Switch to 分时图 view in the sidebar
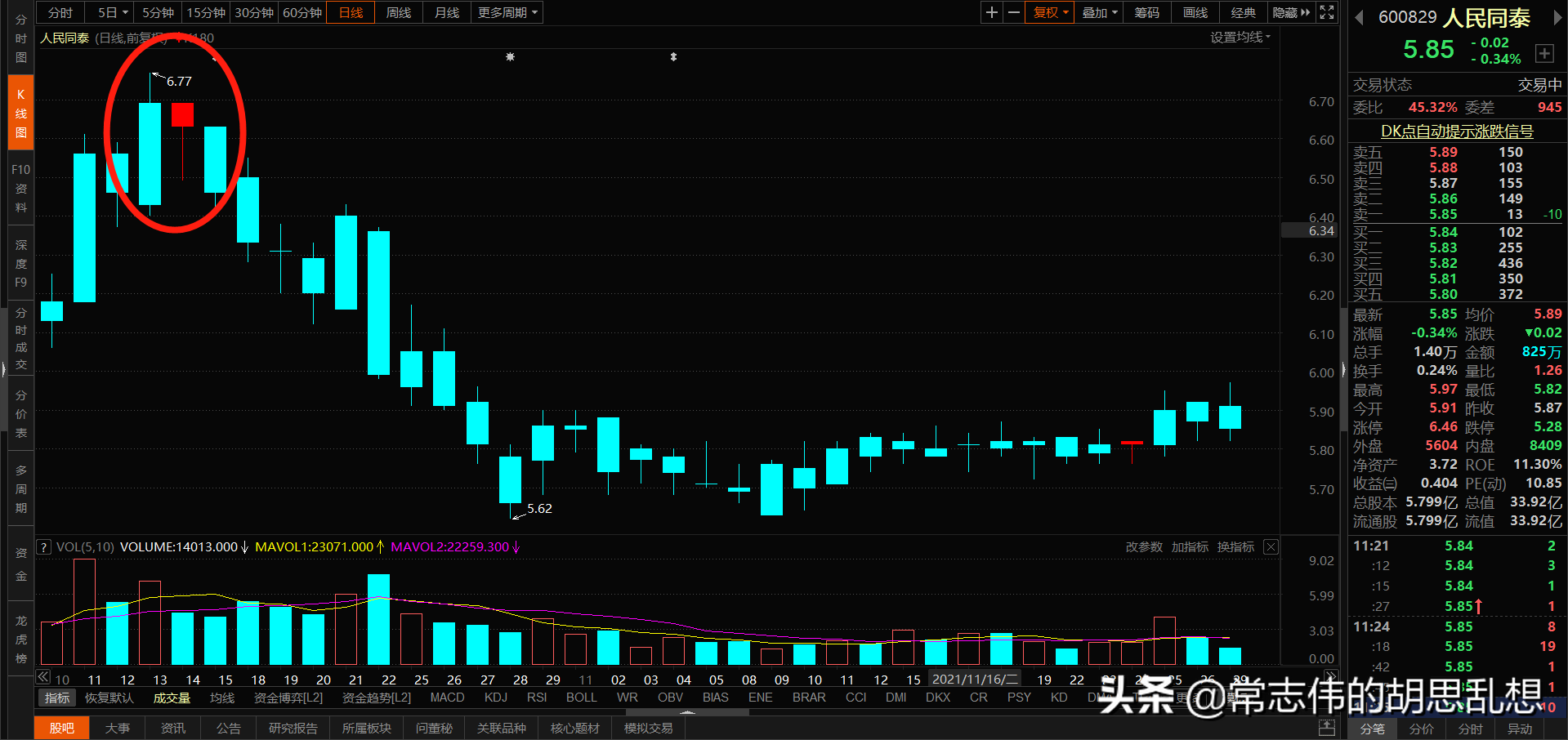The image size is (1568, 740). (x=20, y=37)
